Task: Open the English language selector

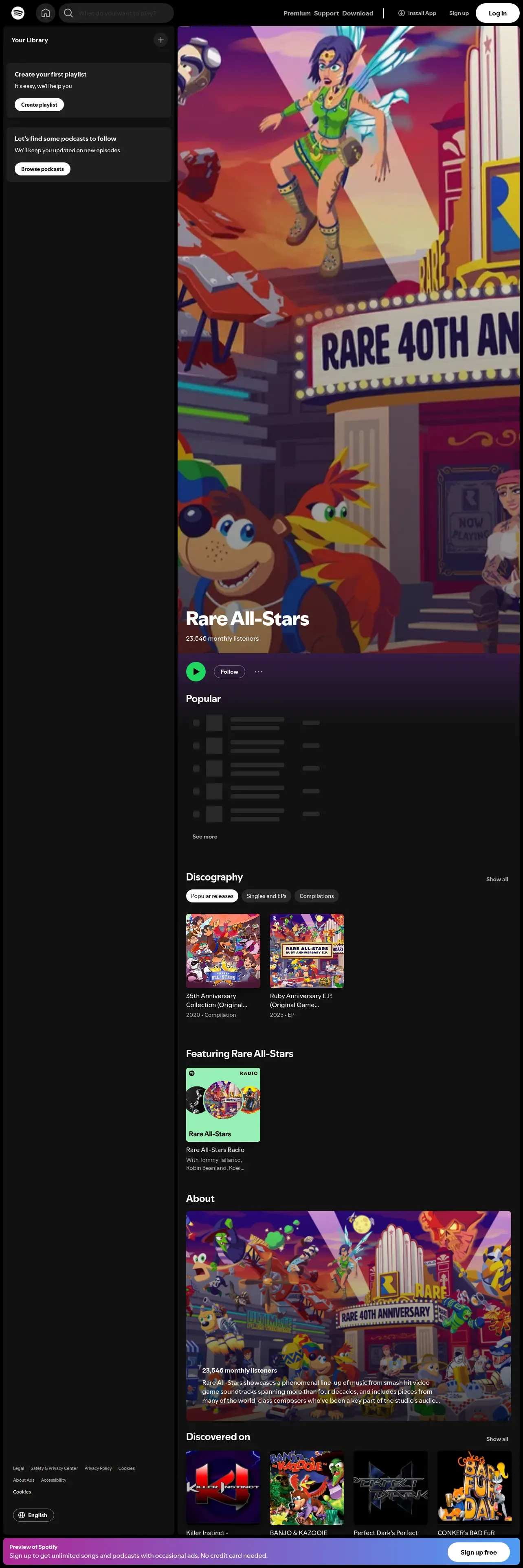Action: (x=33, y=1515)
